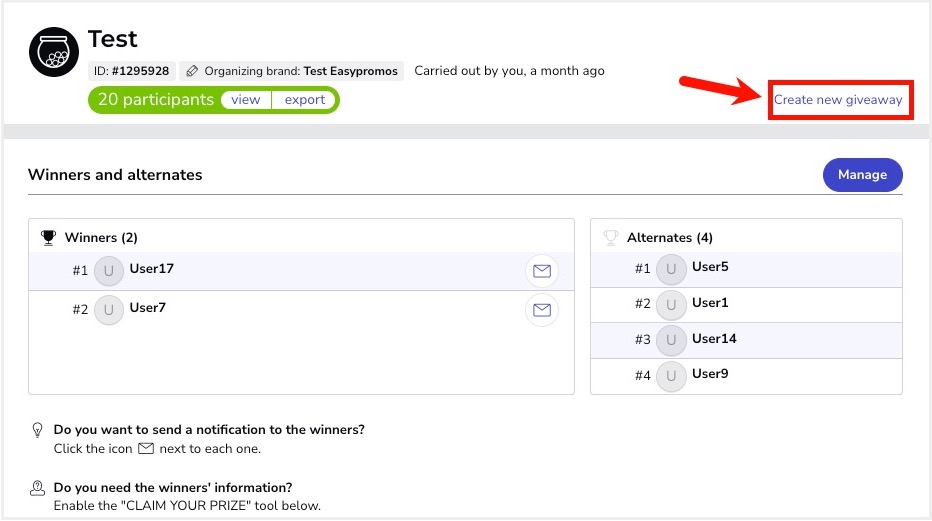The width and height of the screenshot is (932, 521).
Task: Click the "20 participants" count label
Action: click(156, 99)
